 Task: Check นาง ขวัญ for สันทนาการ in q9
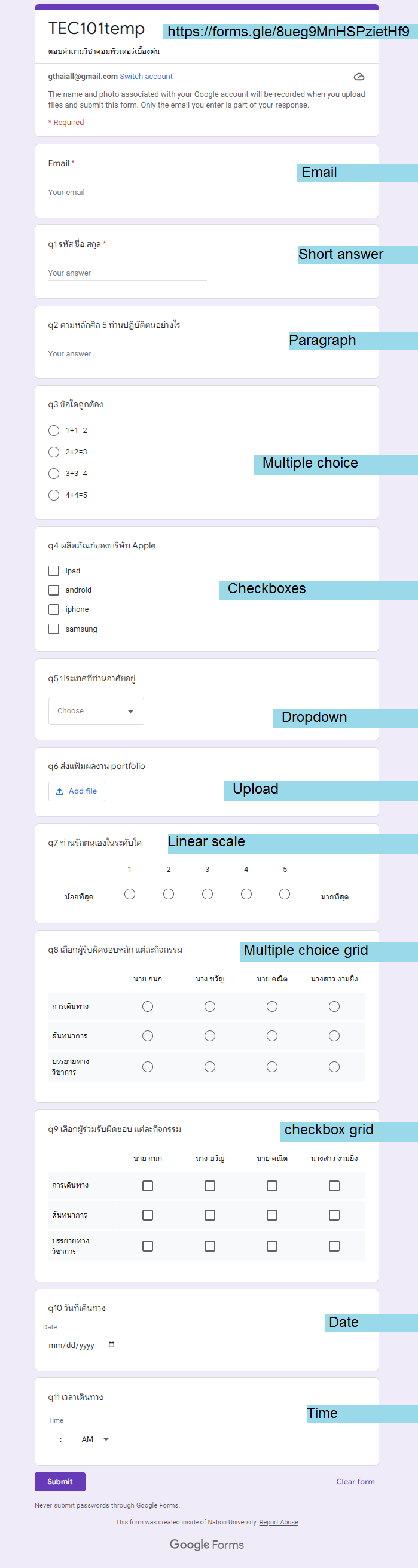[x=210, y=1215]
